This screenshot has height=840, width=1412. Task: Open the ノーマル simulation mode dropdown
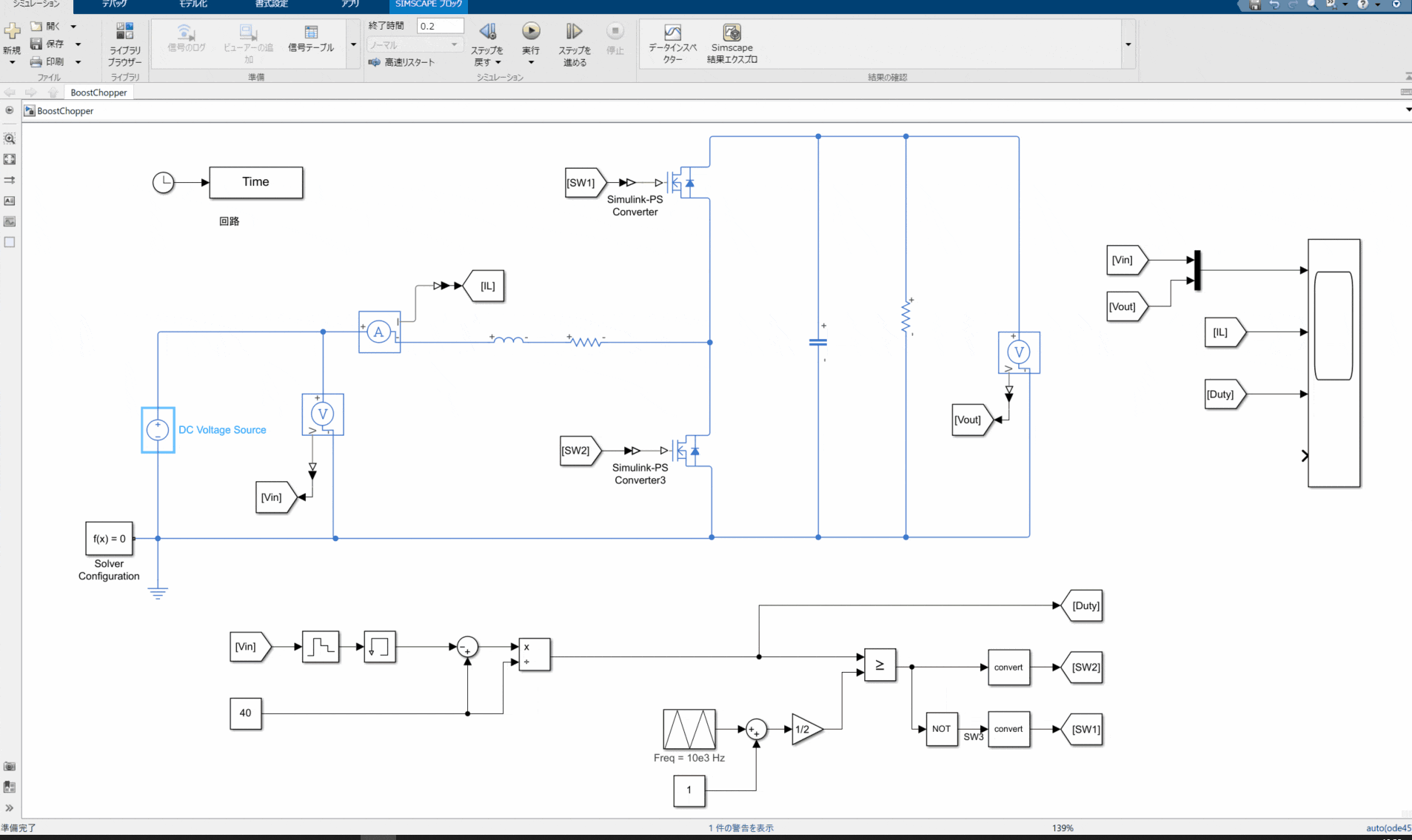point(414,45)
